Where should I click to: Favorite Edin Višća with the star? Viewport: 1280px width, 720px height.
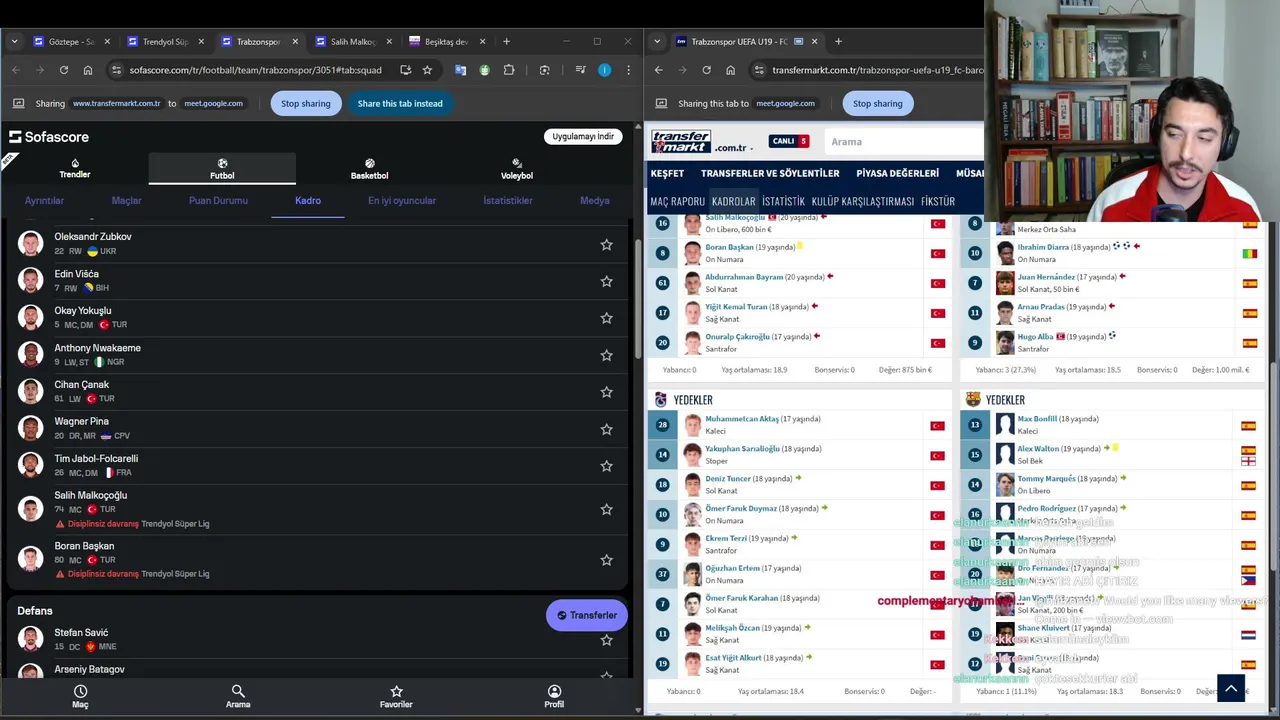click(606, 282)
